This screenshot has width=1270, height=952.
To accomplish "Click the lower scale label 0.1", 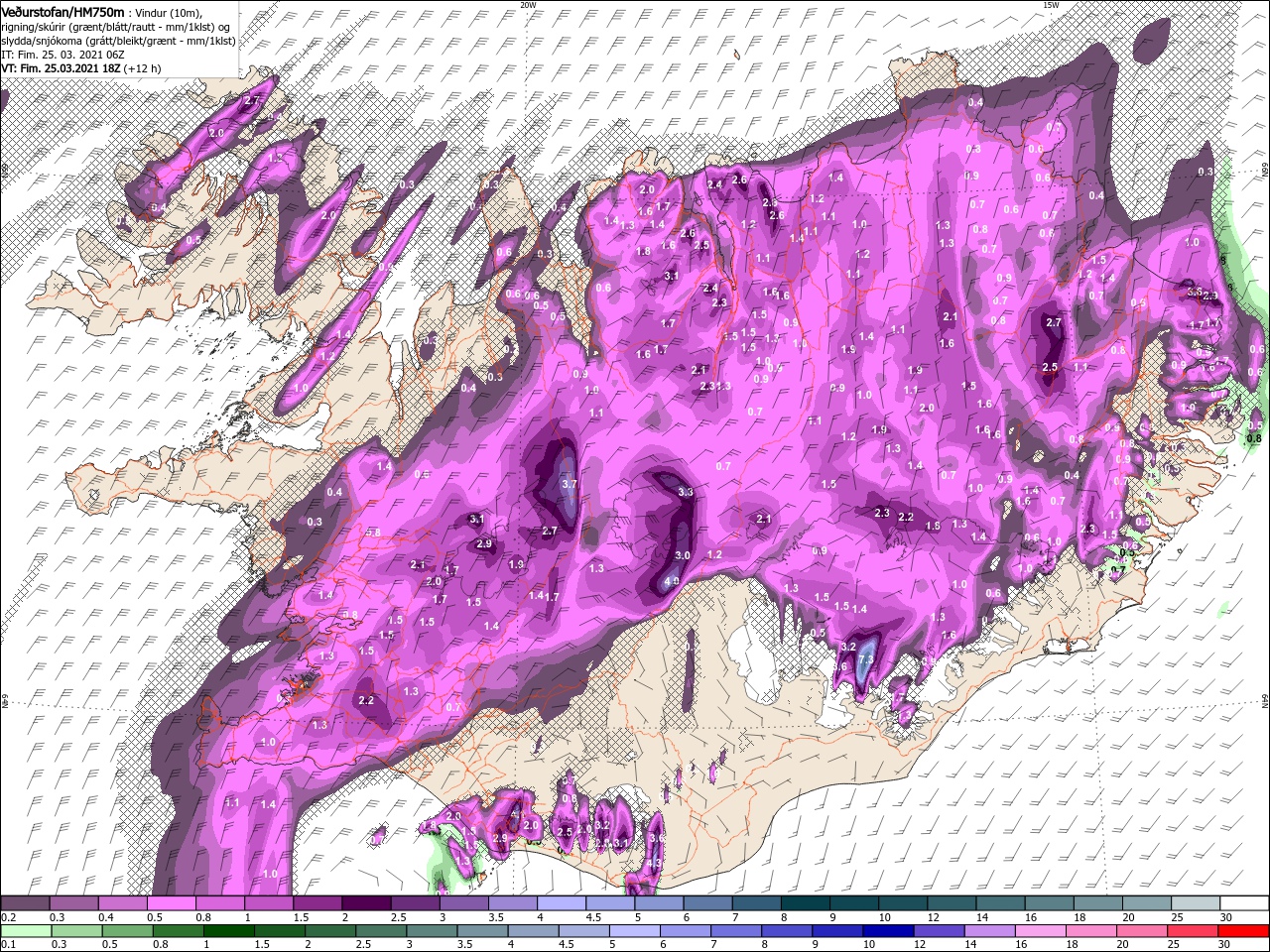I will tap(8, 945).
